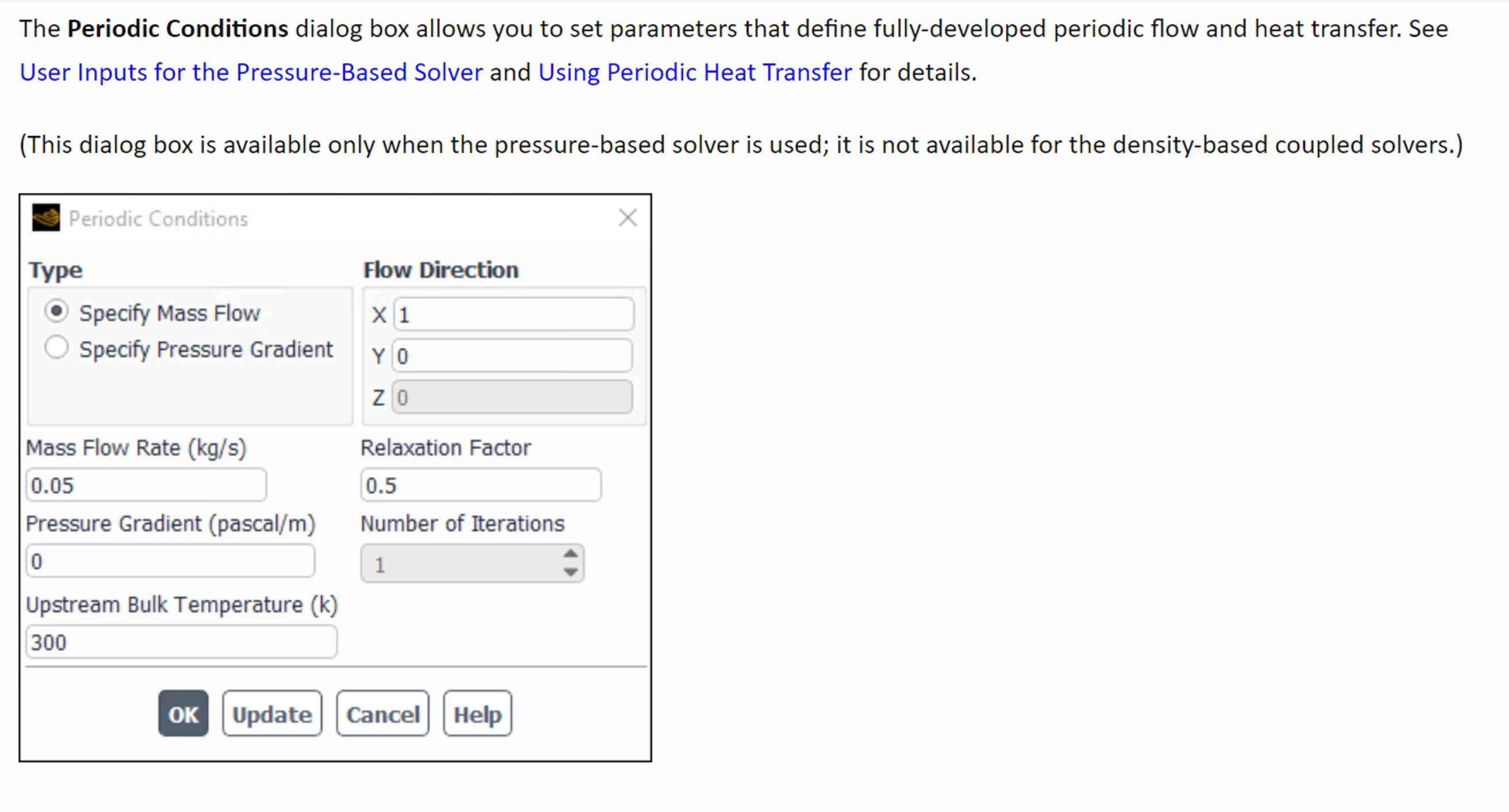Open Using Periodic Heat Transfer link
The width and height of the screenshot is (1509, 812).
coord(695,72)
